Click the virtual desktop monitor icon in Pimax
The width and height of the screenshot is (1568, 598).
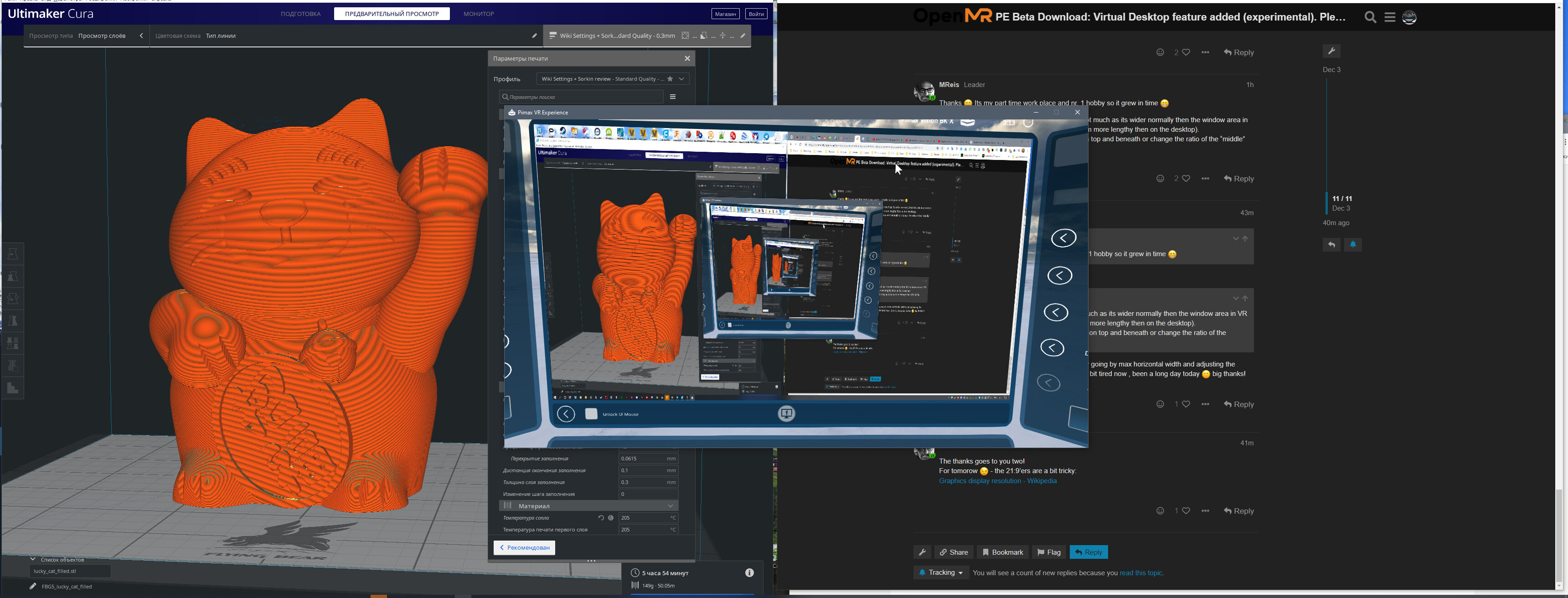pyautogui.click(x=786, y=414)
